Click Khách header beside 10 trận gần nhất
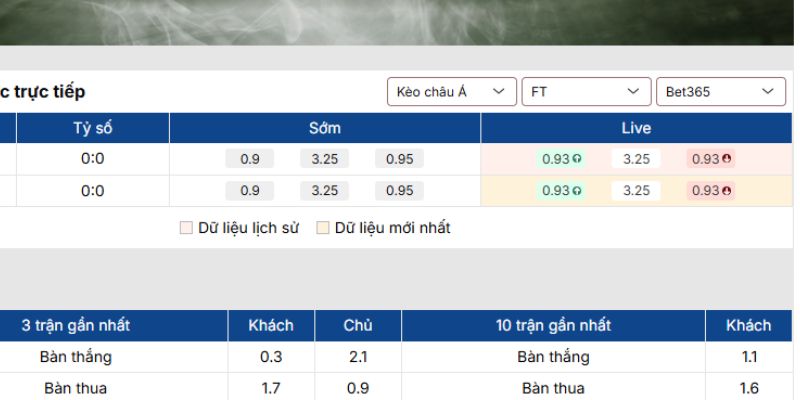Screen dimensions: 800x400 tap(748, 326)
